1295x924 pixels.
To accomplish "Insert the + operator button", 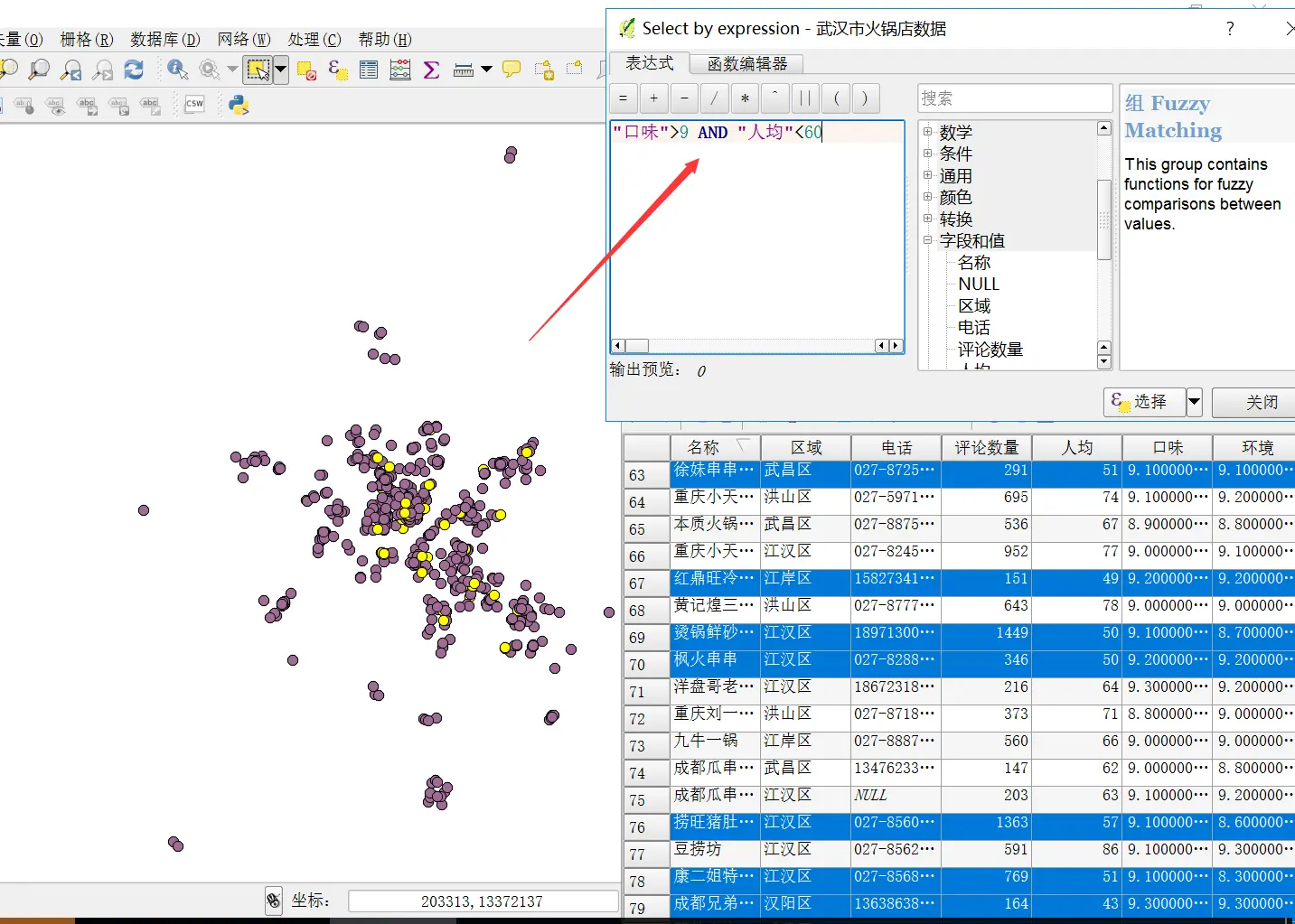I will click(654, 98).
